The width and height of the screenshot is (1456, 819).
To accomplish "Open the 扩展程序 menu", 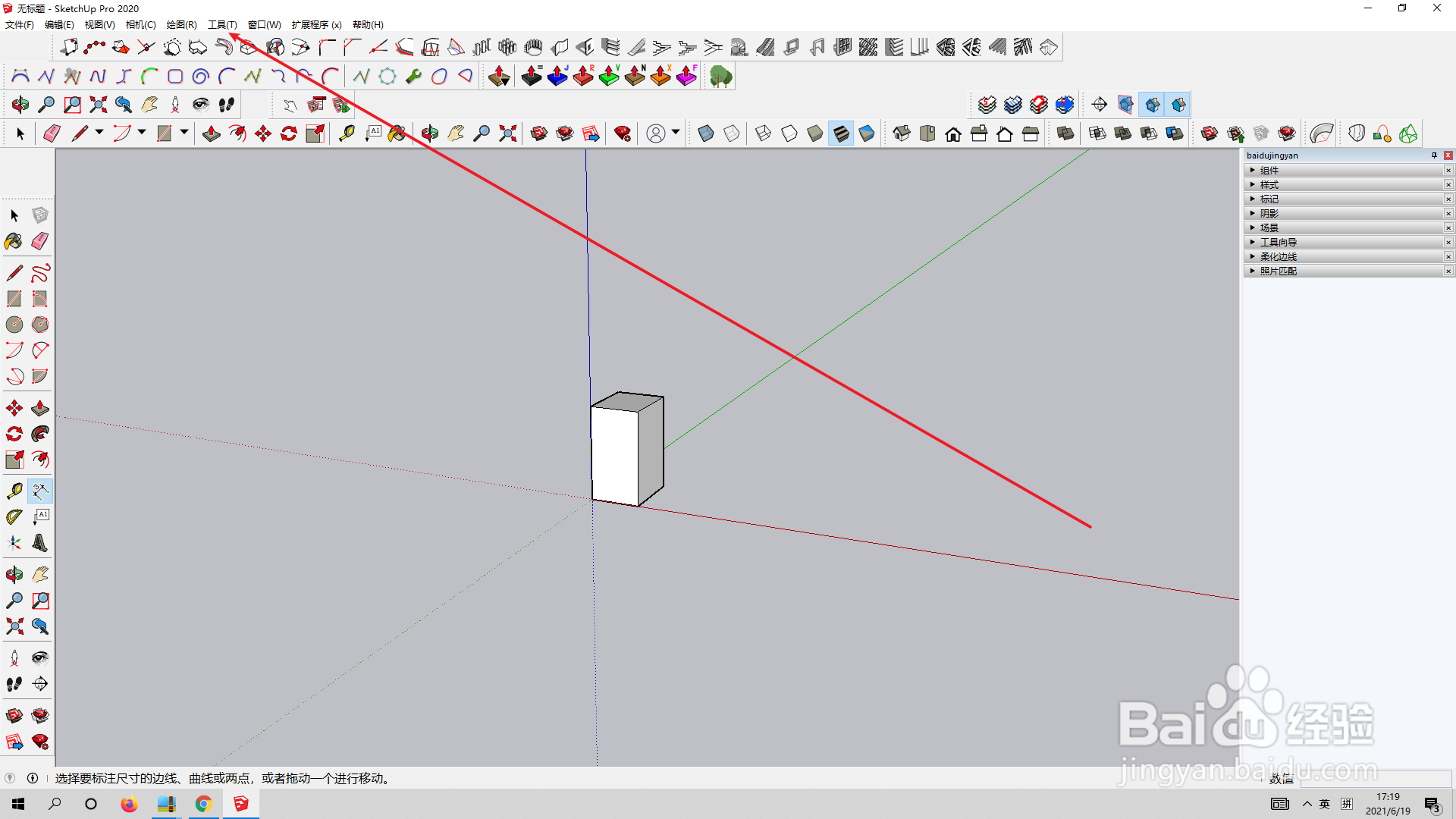I will pyautogui.click(x=316, y=25).
